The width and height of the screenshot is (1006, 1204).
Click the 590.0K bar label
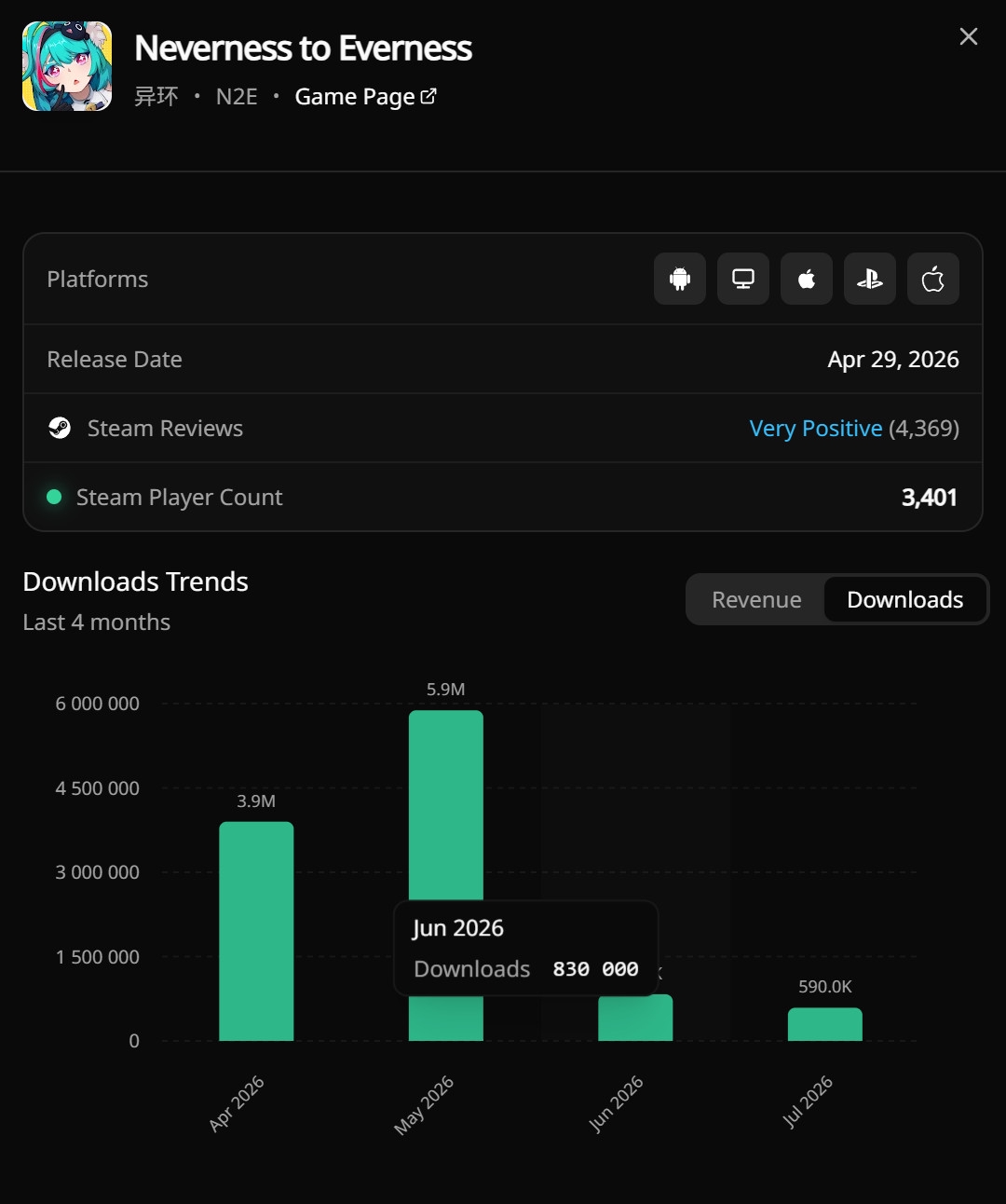click(825, 987)
